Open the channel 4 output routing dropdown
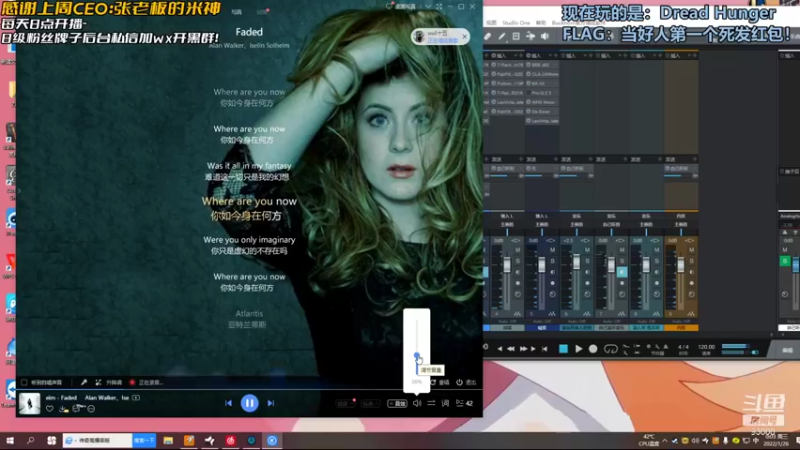This screenshot has width=800, height=450. point(507,224)
